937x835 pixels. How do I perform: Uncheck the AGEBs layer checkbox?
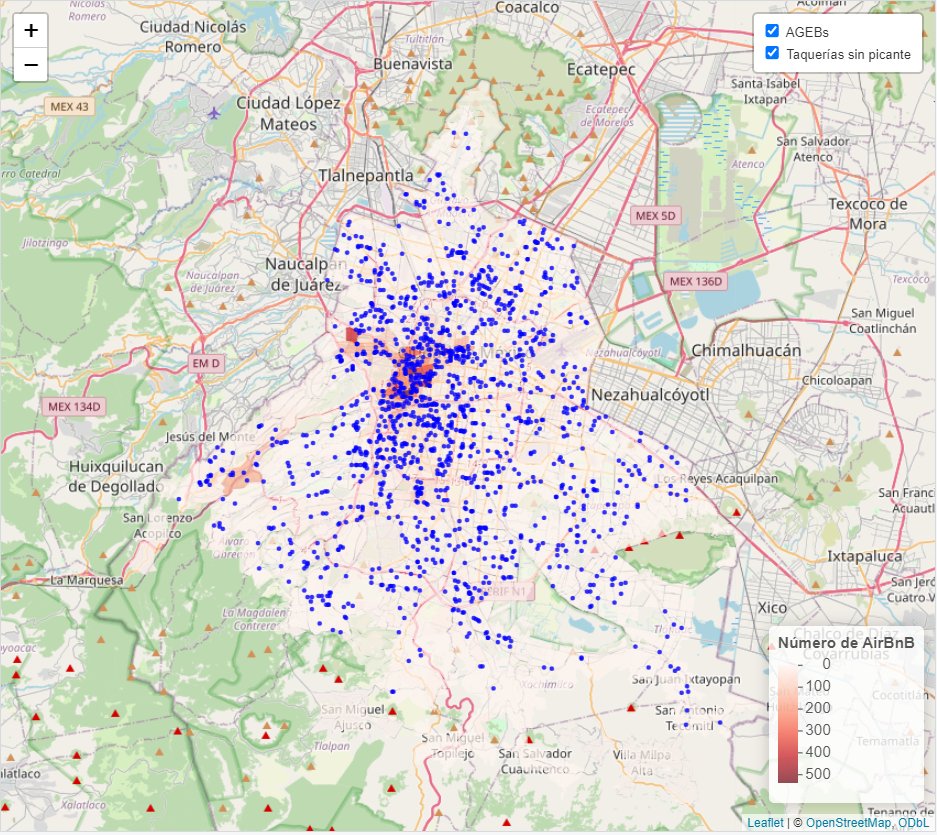click(772, 30)
